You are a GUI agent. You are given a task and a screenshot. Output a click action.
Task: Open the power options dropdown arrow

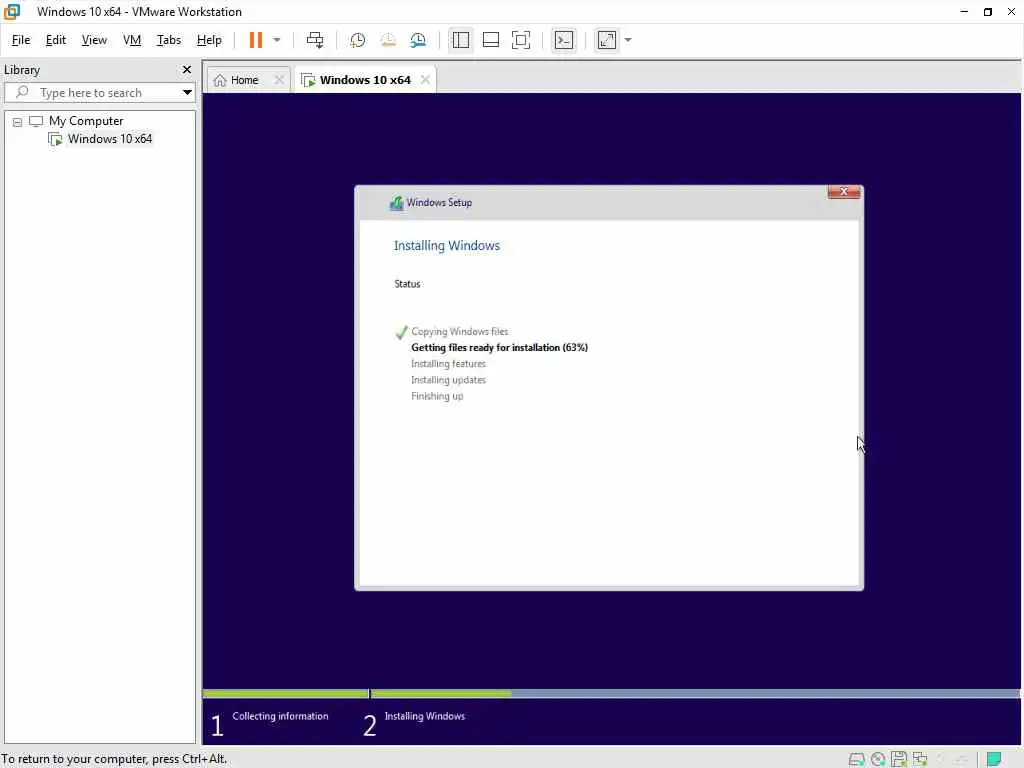277,40
